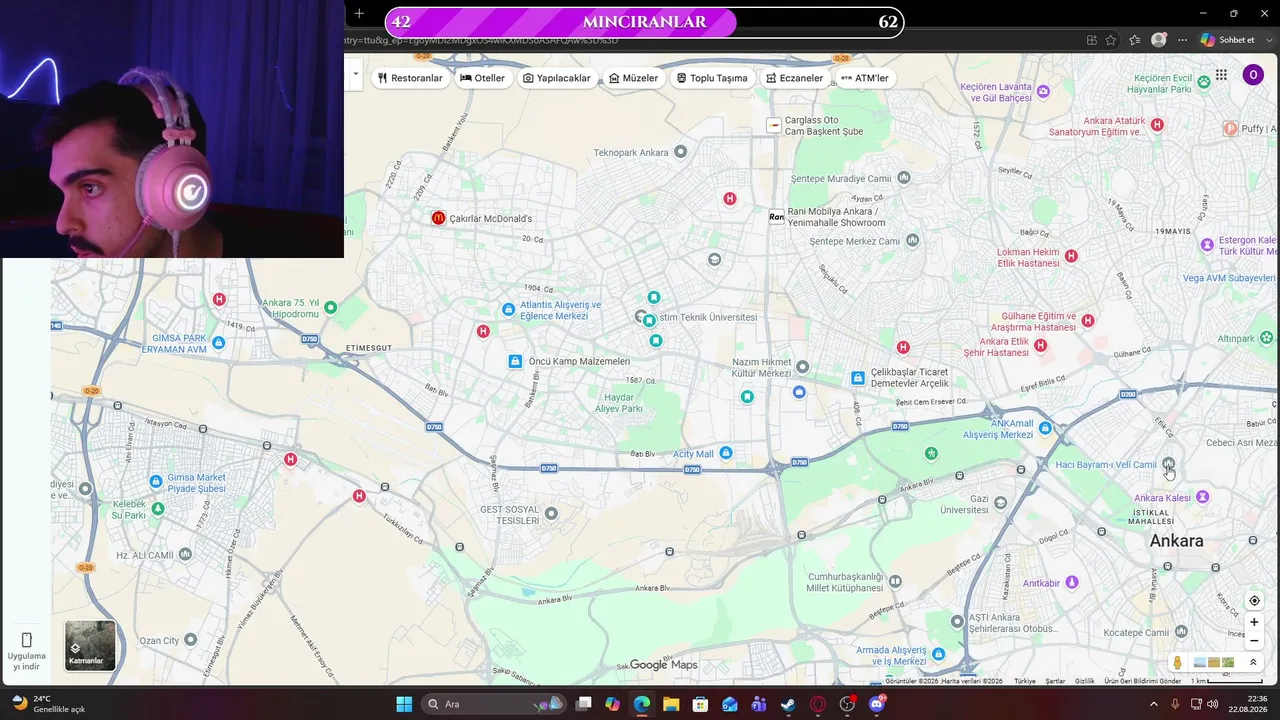Click the ETİMESGUT district label
This screenshot has width=1280, height=720.
click(x=369, y=348)
